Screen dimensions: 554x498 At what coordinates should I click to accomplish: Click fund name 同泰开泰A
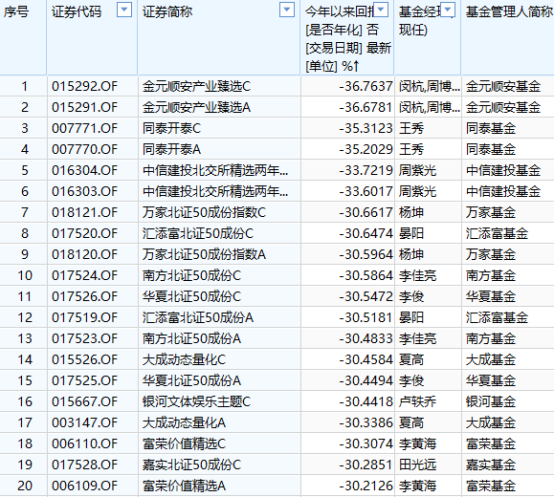172,149
